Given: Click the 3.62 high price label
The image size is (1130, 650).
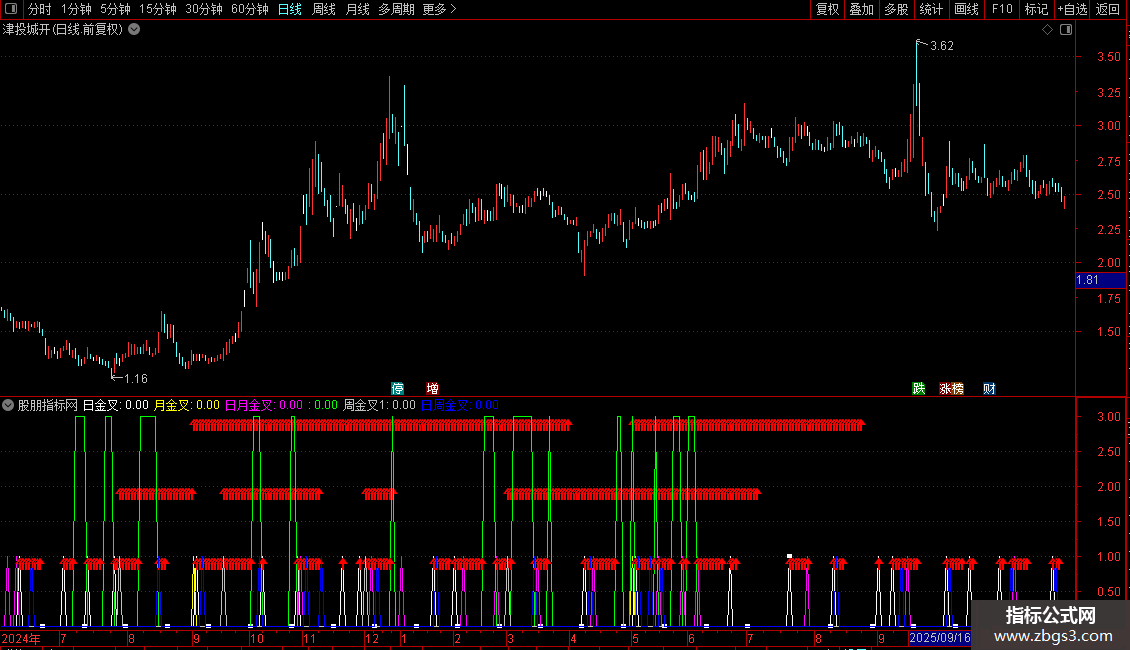Looking at the screenshot, I should tap(941, 45).
